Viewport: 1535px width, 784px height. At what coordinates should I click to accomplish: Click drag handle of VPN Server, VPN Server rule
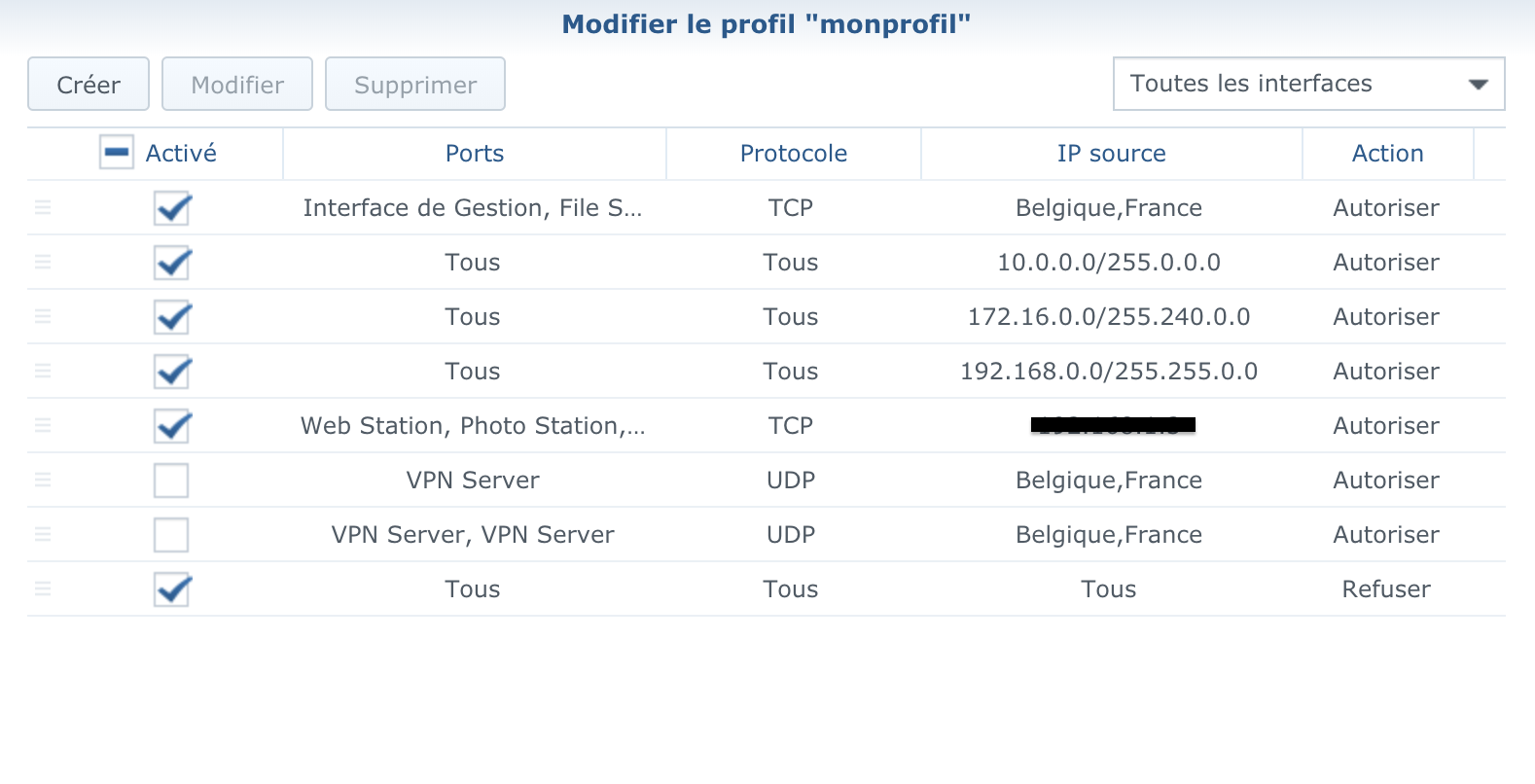(x=43, y=534)
